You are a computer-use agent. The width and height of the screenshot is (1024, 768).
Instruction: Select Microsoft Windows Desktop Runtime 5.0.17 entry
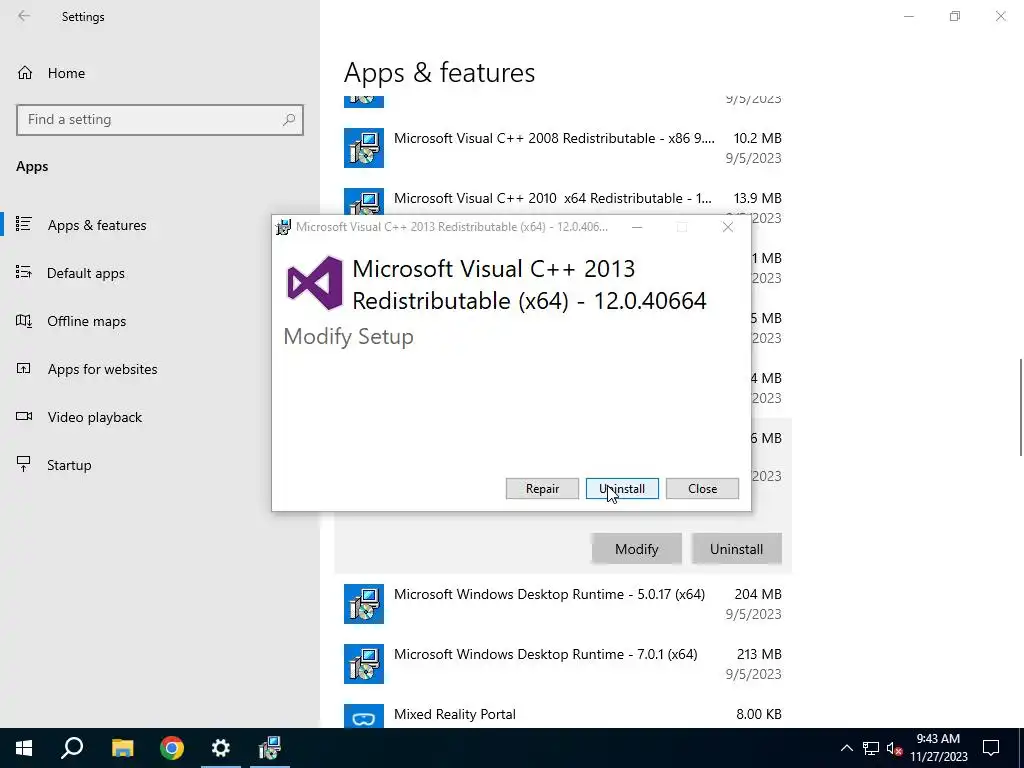[x=563, y=603]
